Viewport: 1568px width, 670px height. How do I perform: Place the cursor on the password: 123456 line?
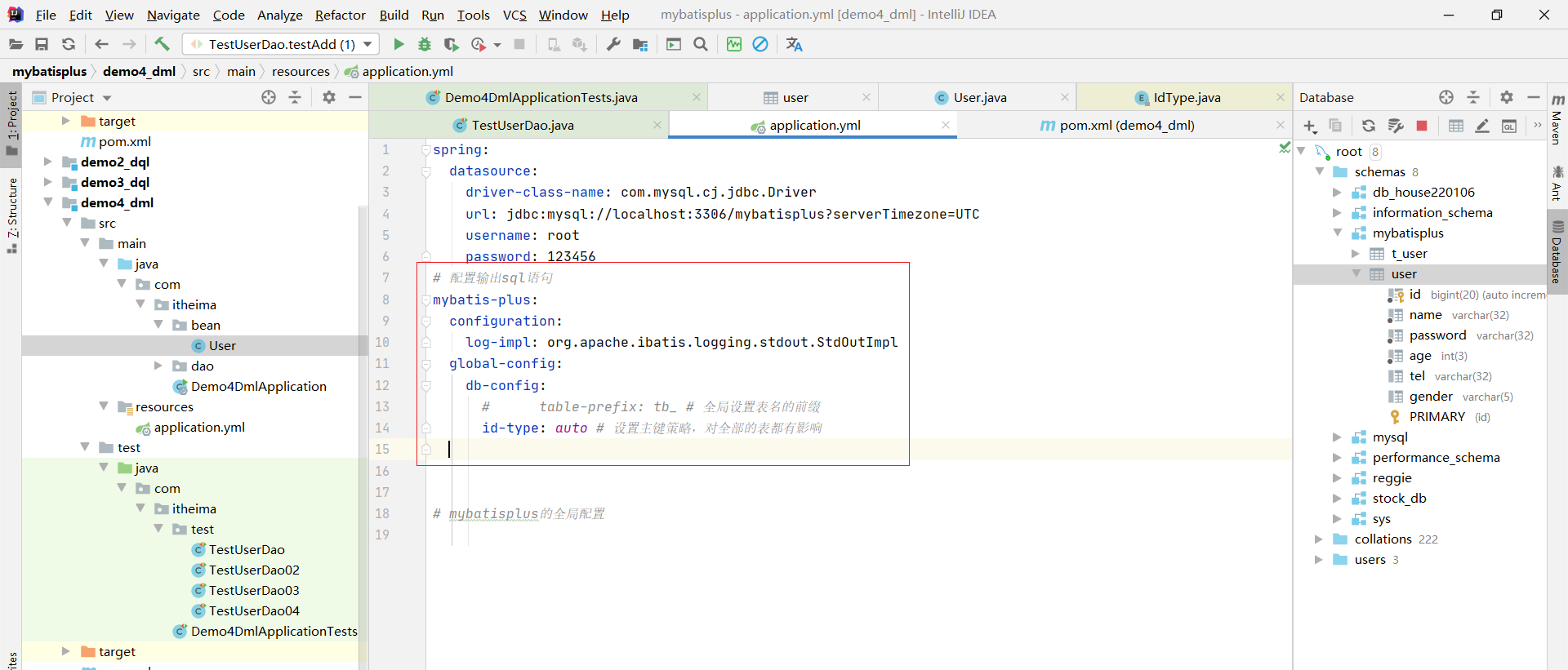click(x=531, y=256)
